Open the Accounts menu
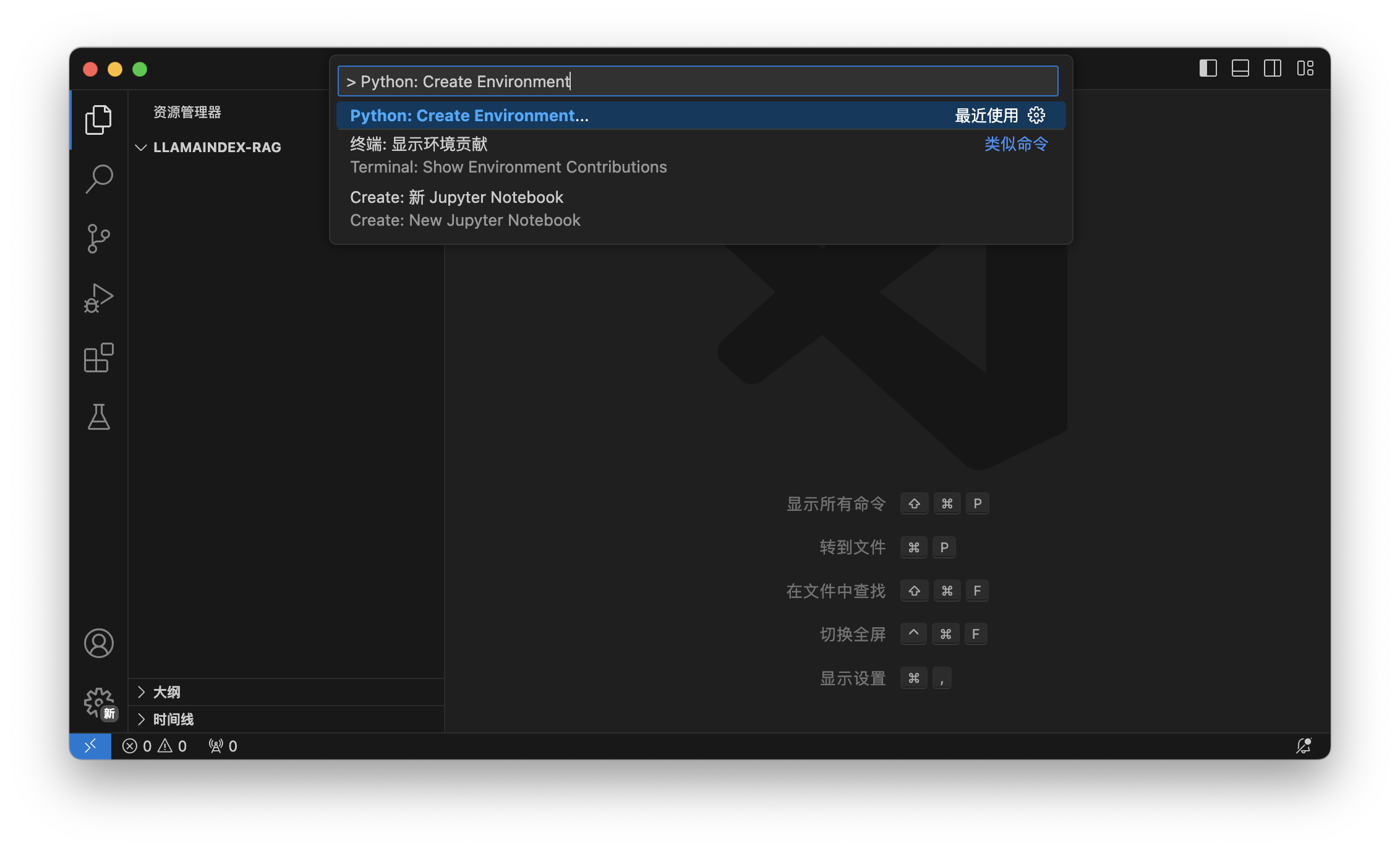Image resolution: width=1400 pixels, height=851 pixels. pos(99,643)
